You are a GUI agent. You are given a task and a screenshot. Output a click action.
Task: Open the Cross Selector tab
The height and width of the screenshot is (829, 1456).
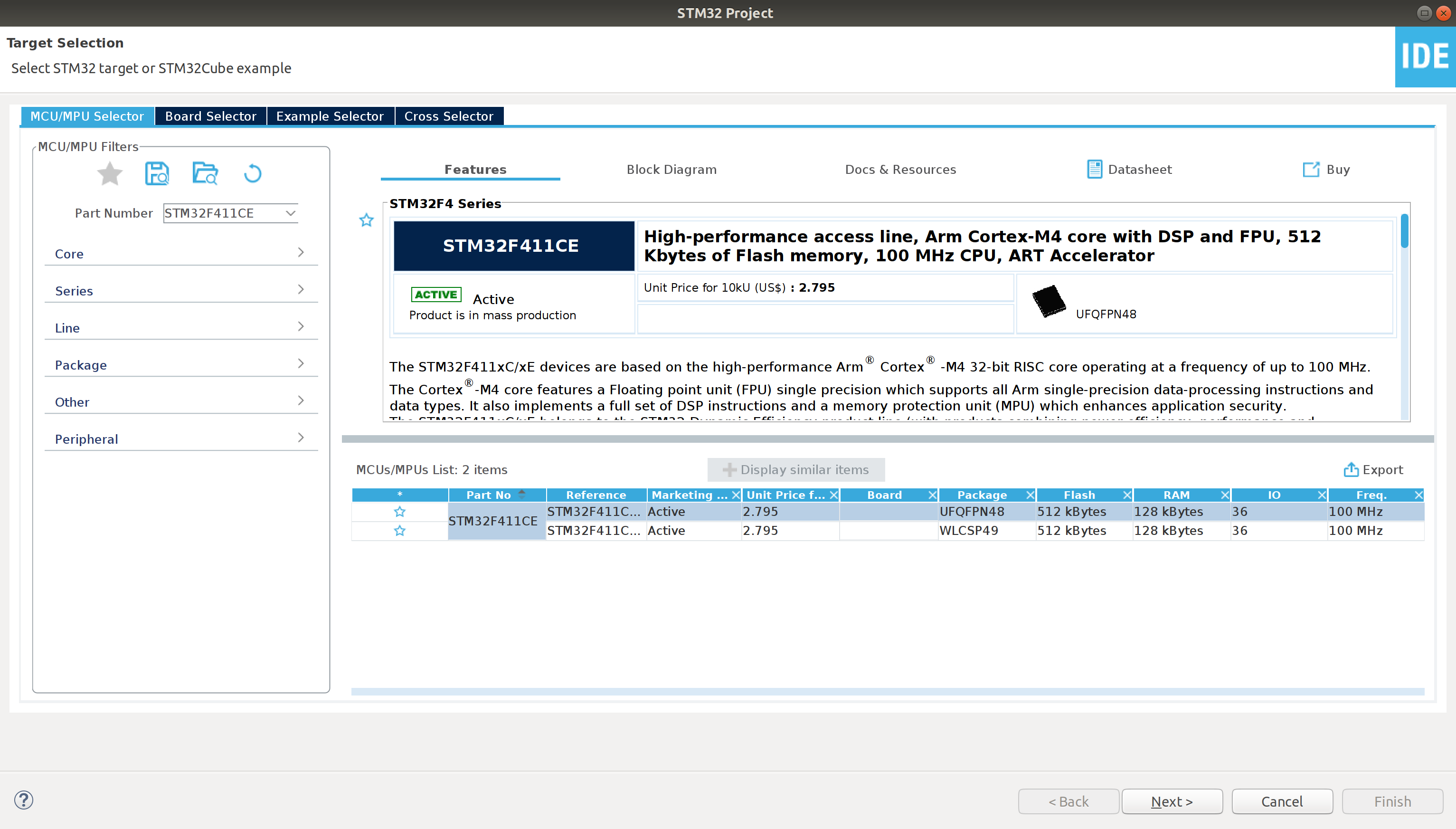[449, 116]
